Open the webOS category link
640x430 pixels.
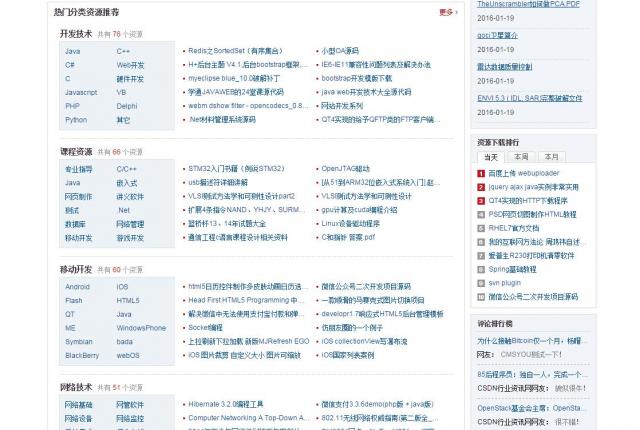(x=128, y=355)
